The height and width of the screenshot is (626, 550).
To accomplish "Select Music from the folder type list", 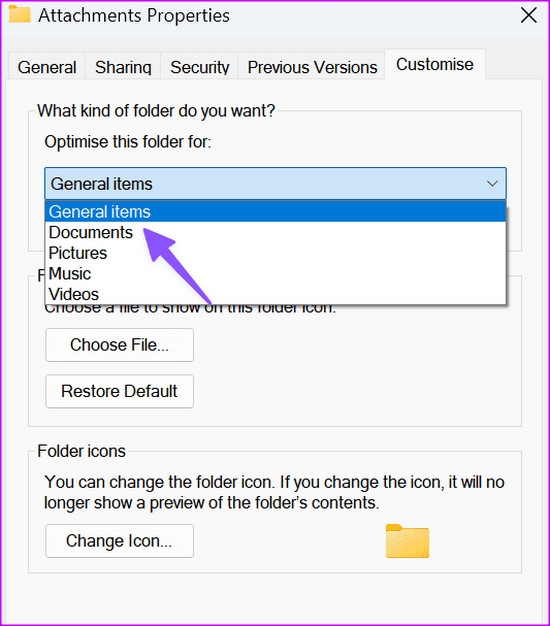I will (275, 274).
